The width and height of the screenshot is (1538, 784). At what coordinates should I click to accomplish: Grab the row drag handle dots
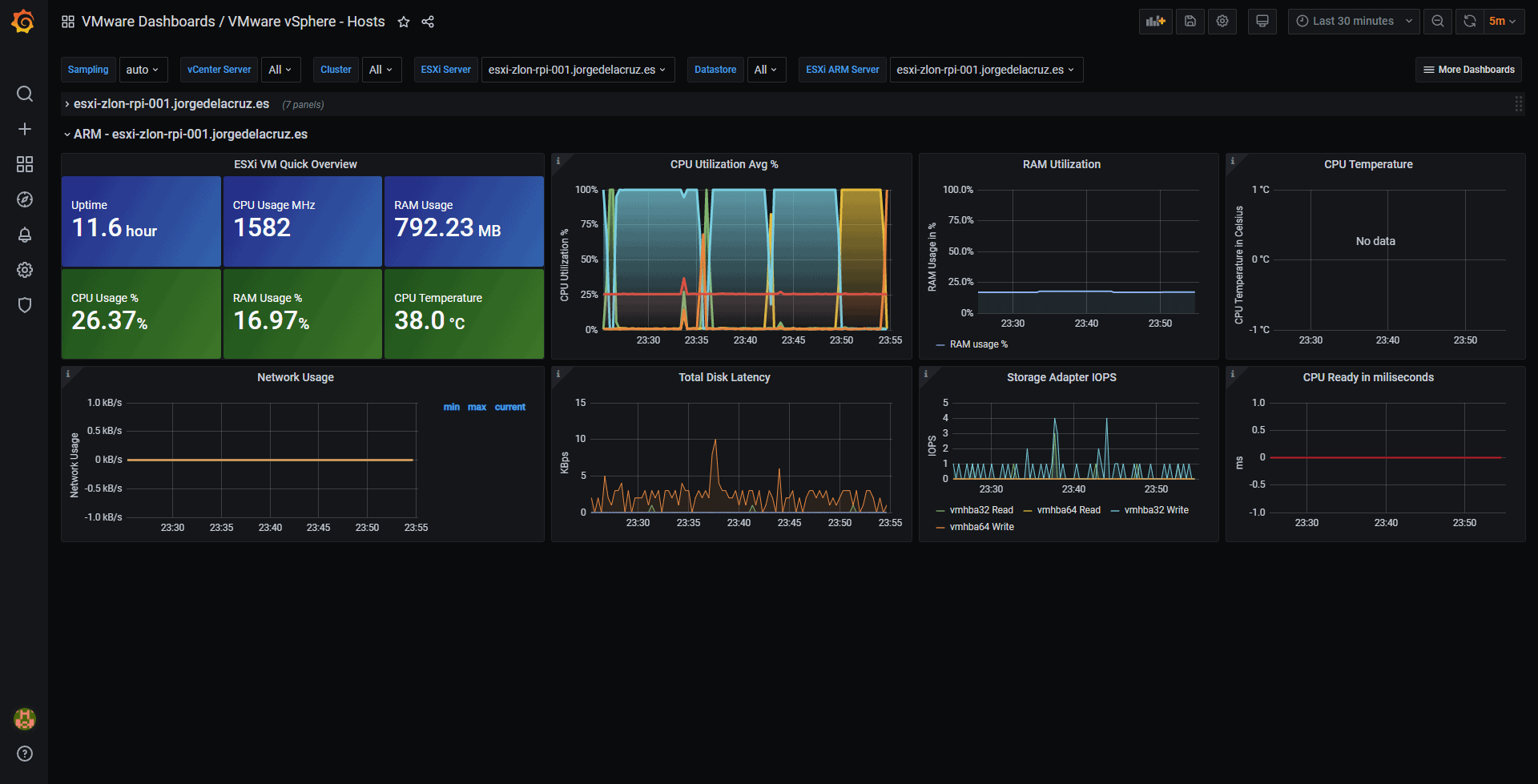[x=1518, y=104]
